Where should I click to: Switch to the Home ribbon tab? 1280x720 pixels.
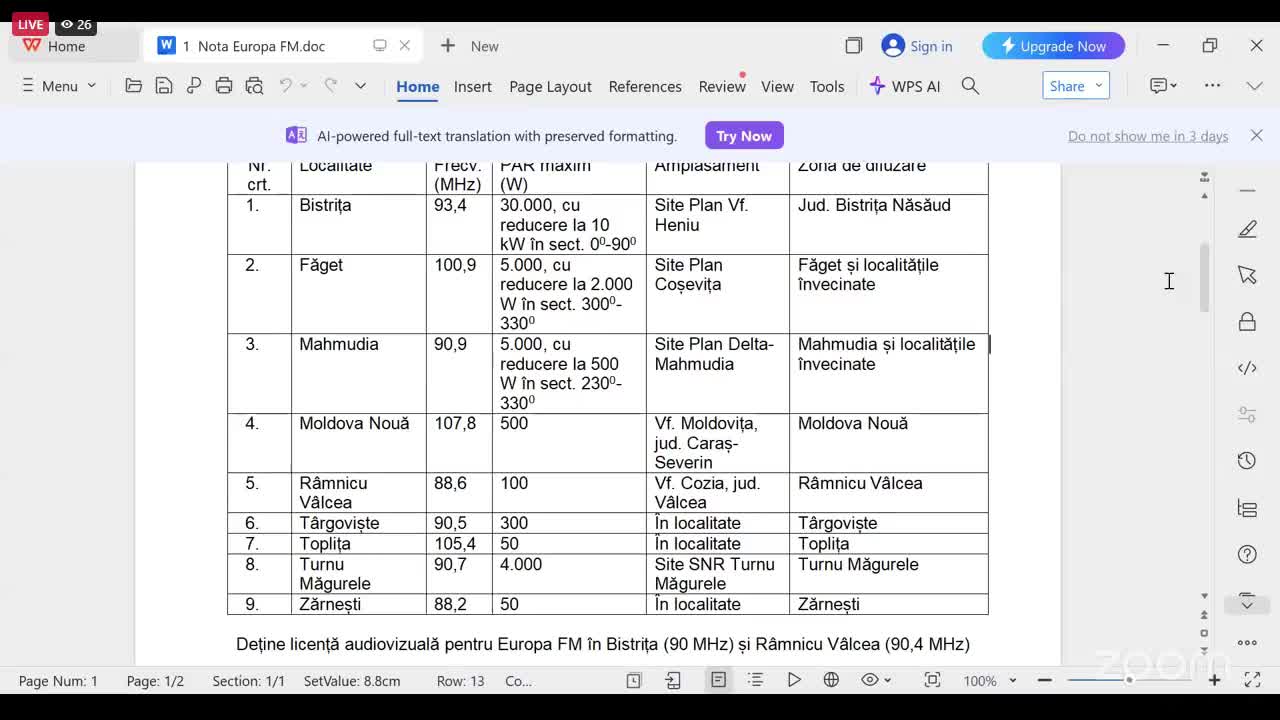click(x=417, y=86)
